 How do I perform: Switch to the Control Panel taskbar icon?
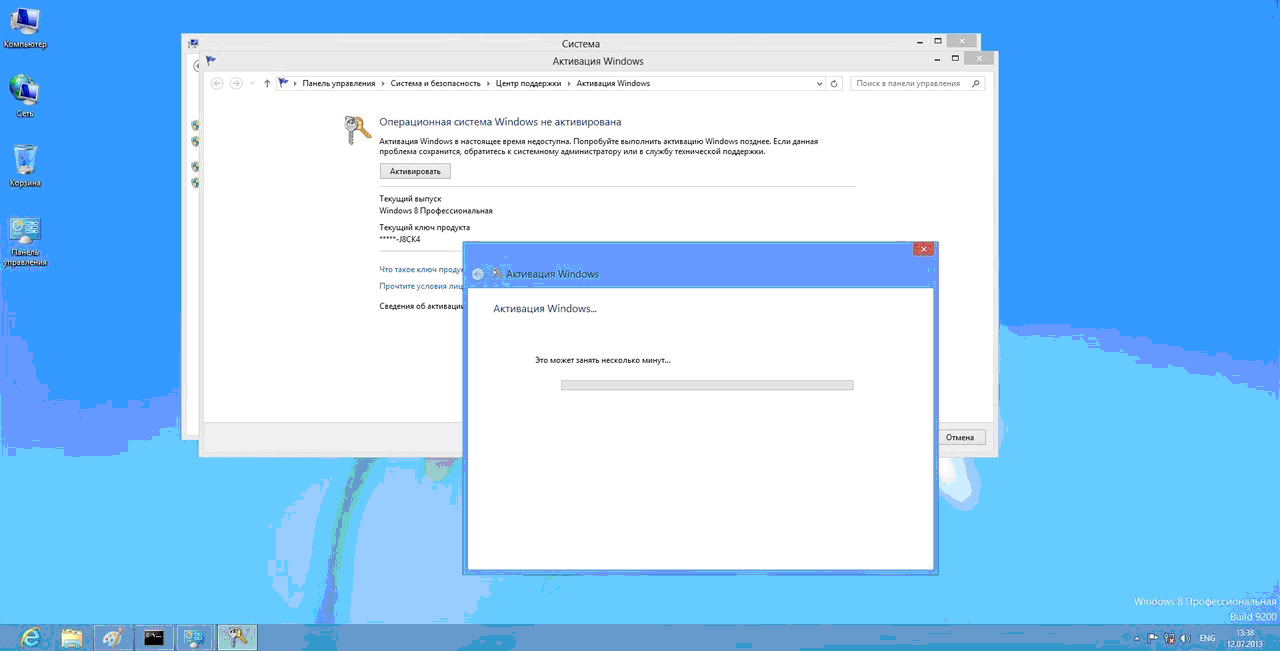[x=195, y=637]
